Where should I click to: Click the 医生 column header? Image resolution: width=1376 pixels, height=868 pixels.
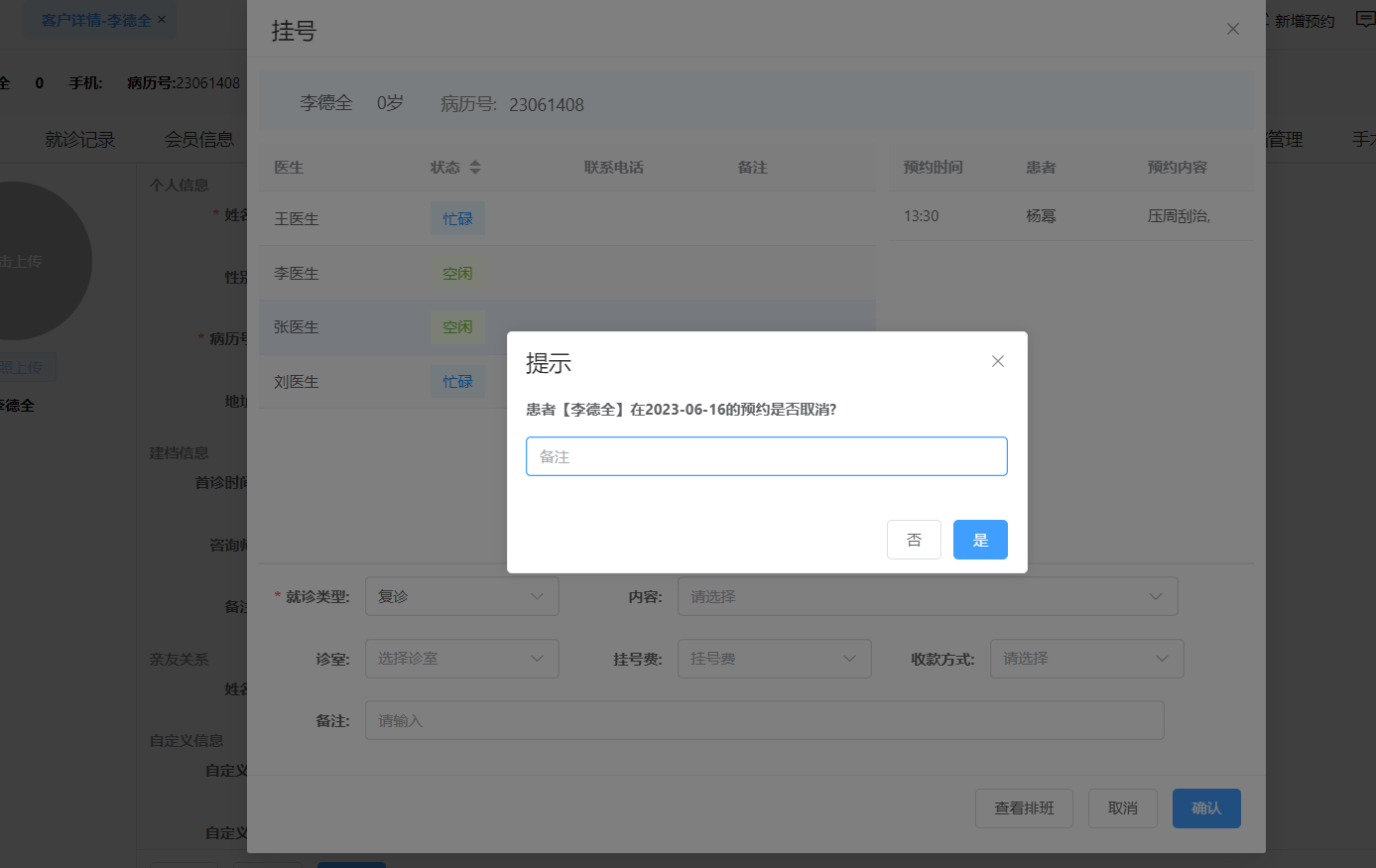[x=289, y=168]
